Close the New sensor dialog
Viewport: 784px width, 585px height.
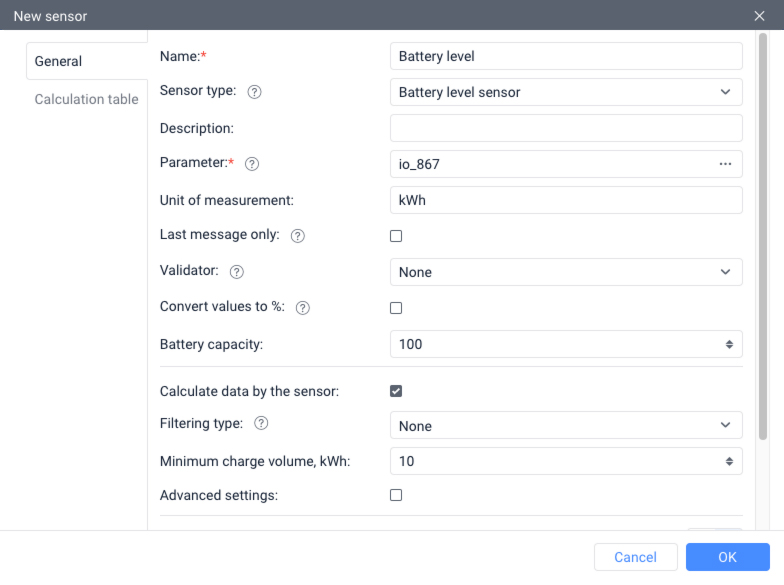click(x=759, y=15)
